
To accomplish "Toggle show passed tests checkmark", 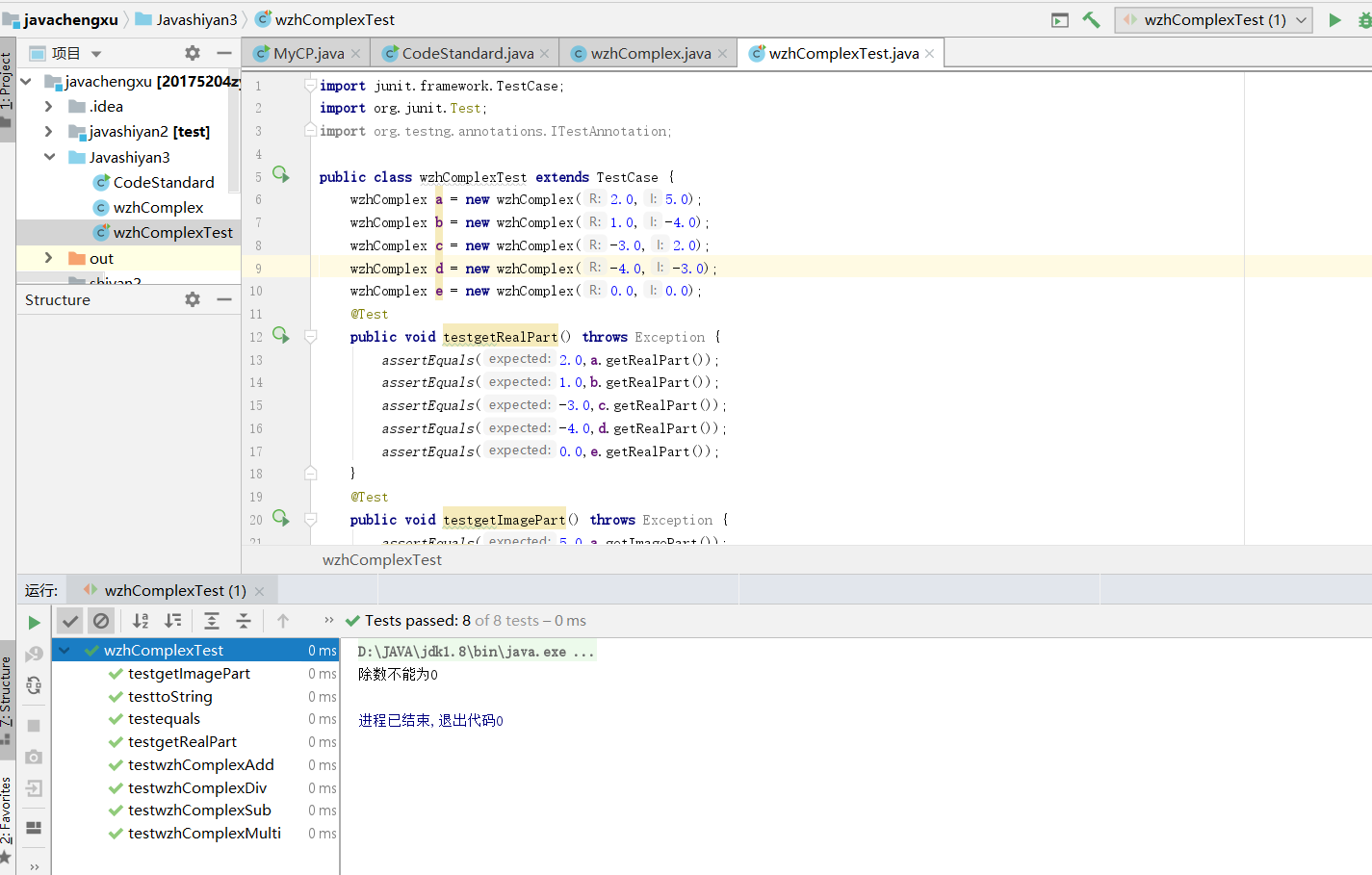I will (x=69, y=621).
